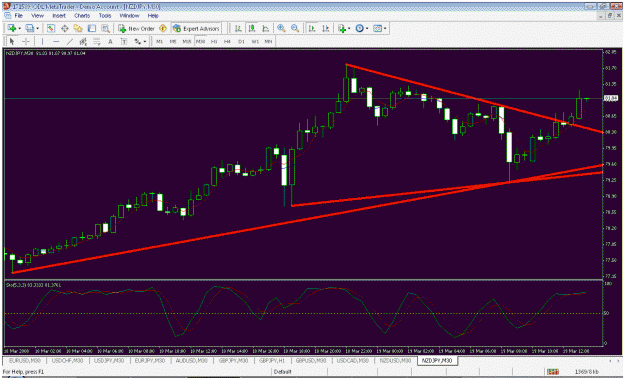The image size is (625, 378).
Task: Activate the Crosshair mode
Action: [x=26, y=41]
